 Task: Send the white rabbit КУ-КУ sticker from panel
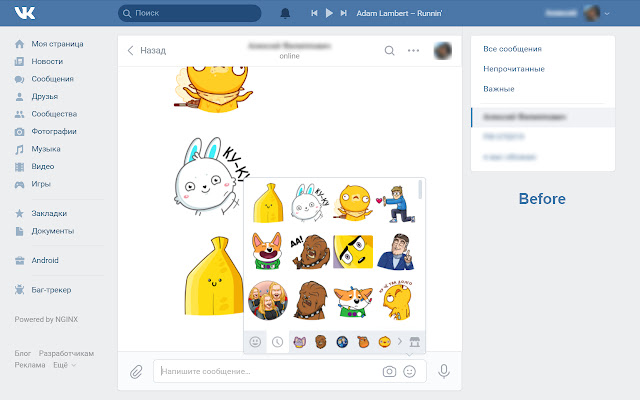(310, 202)
